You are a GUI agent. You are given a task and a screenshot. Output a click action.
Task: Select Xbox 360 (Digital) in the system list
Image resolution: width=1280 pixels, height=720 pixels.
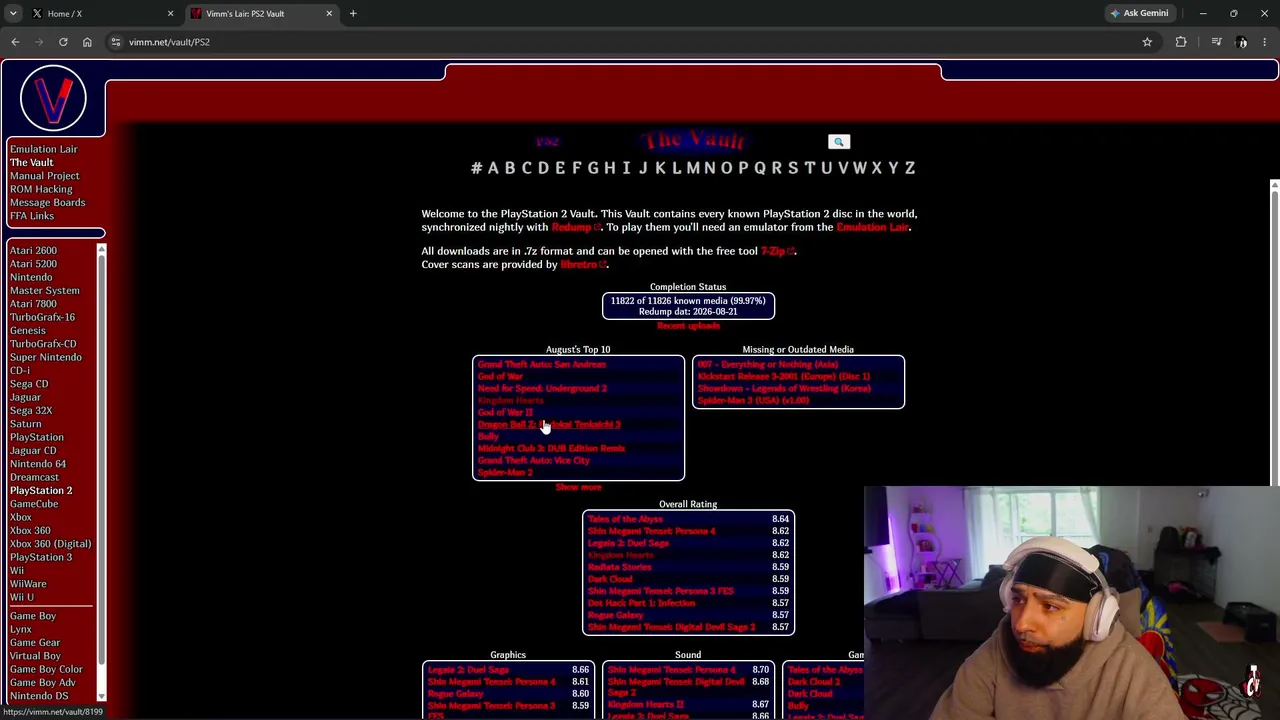coord(50,544)
